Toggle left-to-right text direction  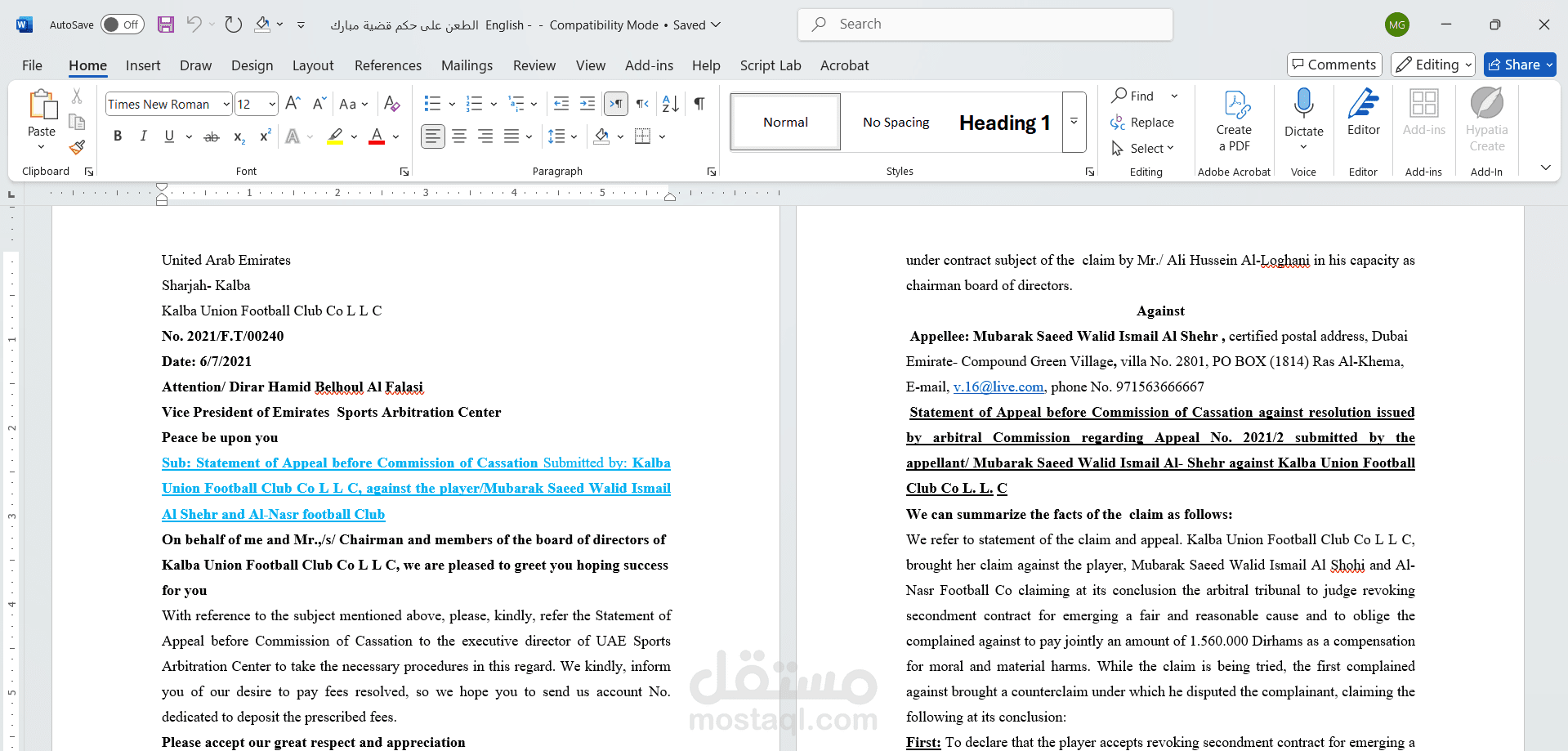click(616, 104)
